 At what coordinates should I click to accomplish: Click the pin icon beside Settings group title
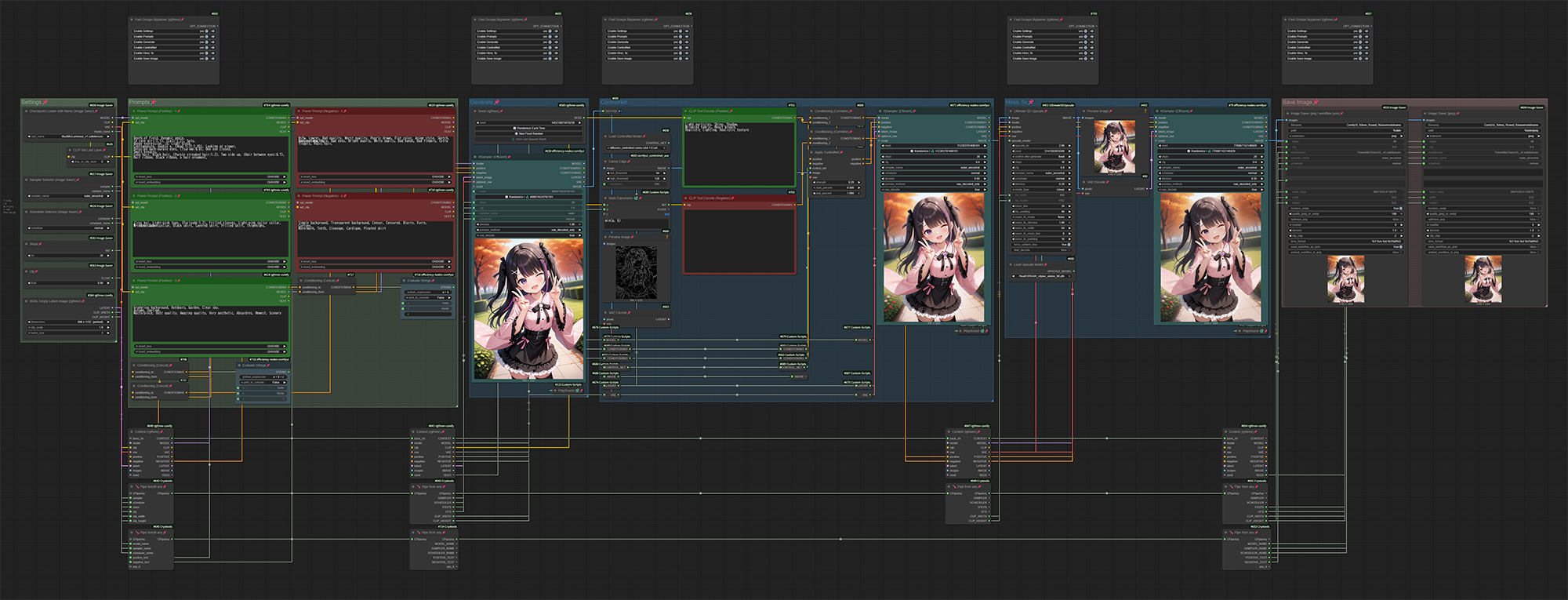click(x=45, y=102)
